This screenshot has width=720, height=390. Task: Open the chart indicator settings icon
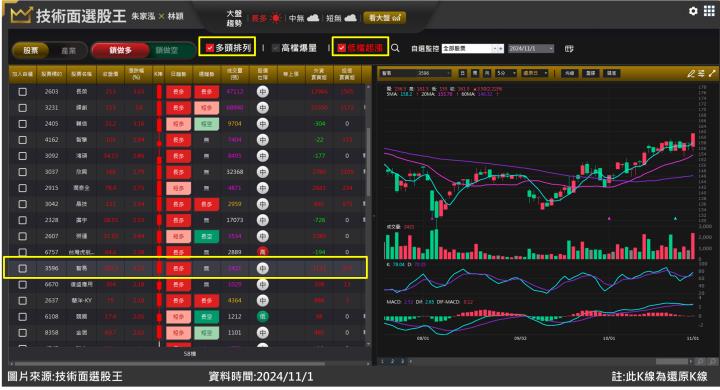(701, 73)
